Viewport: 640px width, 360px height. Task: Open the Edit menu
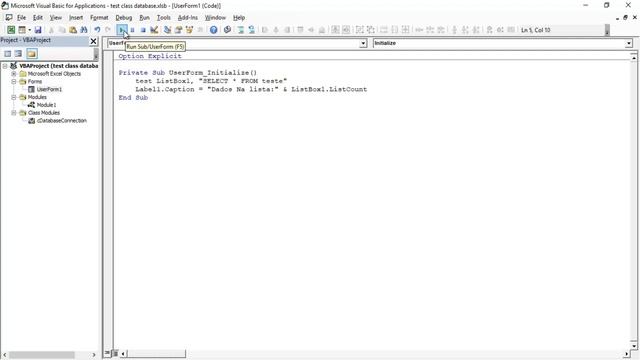point(38,18)
